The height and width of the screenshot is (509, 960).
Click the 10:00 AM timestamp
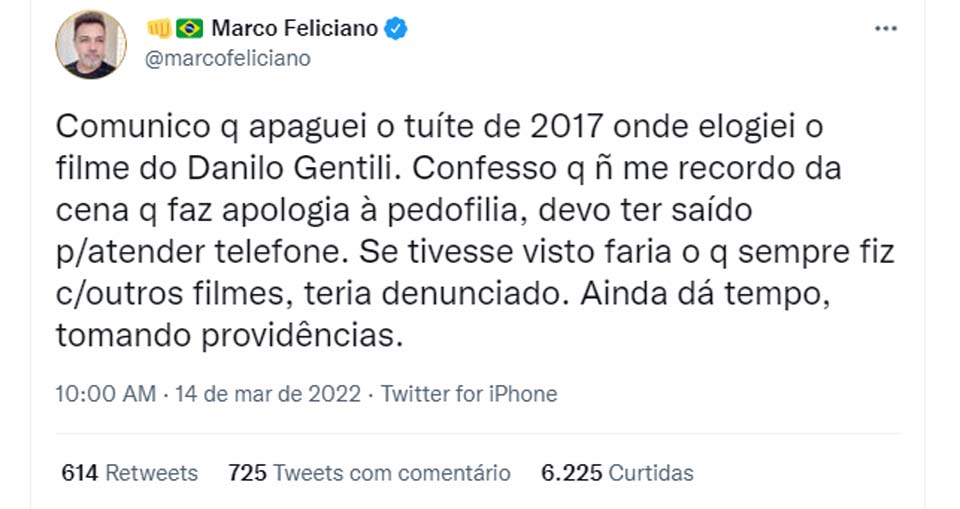click(106, 394)
